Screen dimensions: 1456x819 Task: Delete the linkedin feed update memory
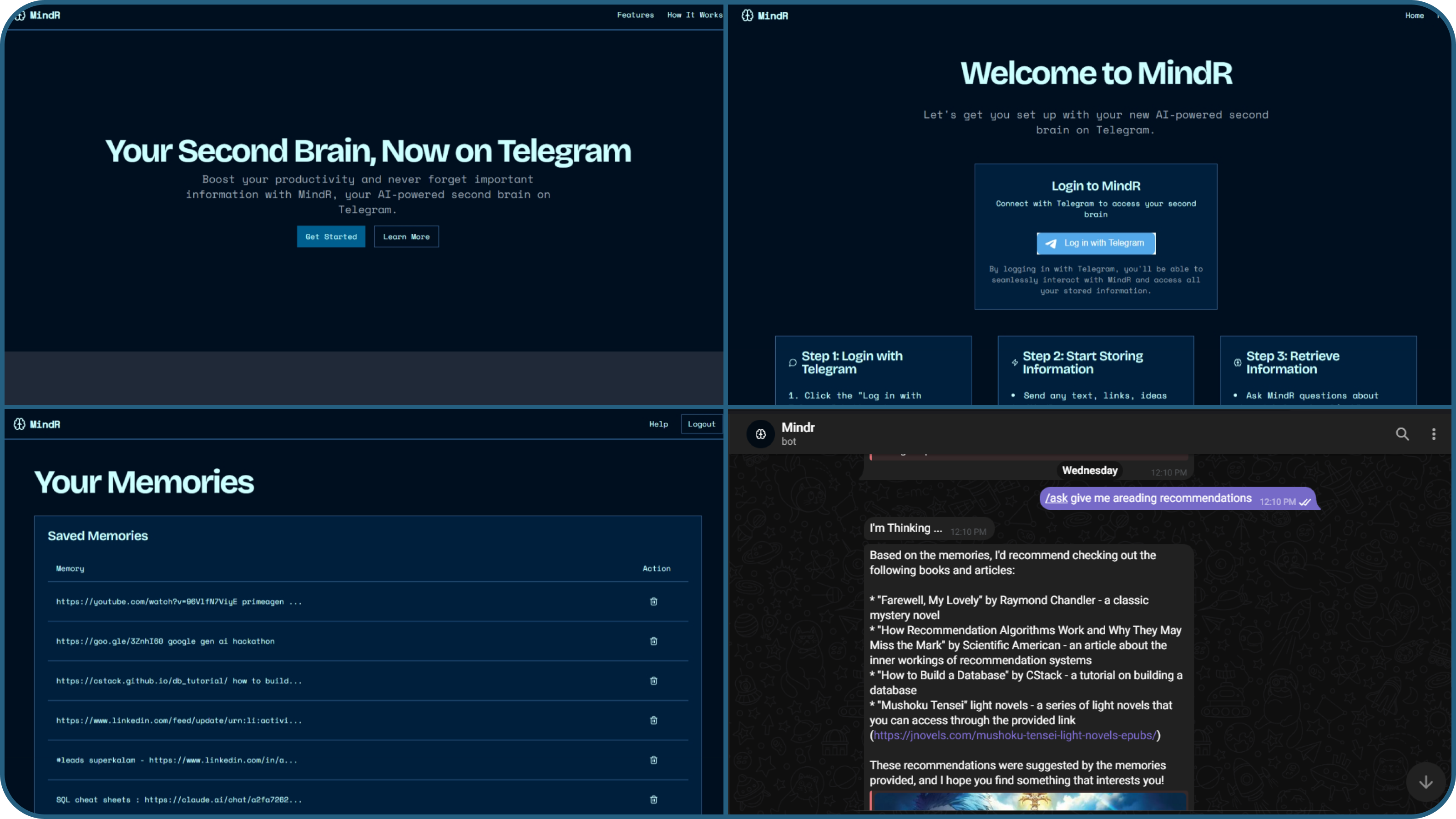(x=653, y=720)
